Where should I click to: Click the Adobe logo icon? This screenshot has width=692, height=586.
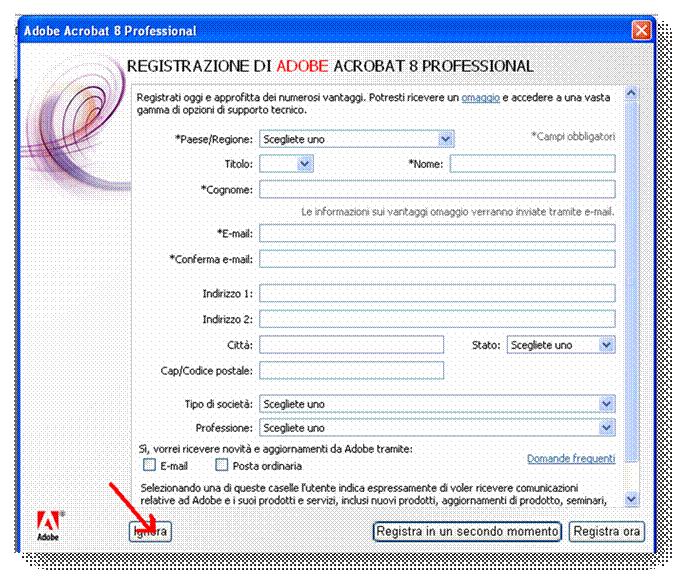(49, 526)
